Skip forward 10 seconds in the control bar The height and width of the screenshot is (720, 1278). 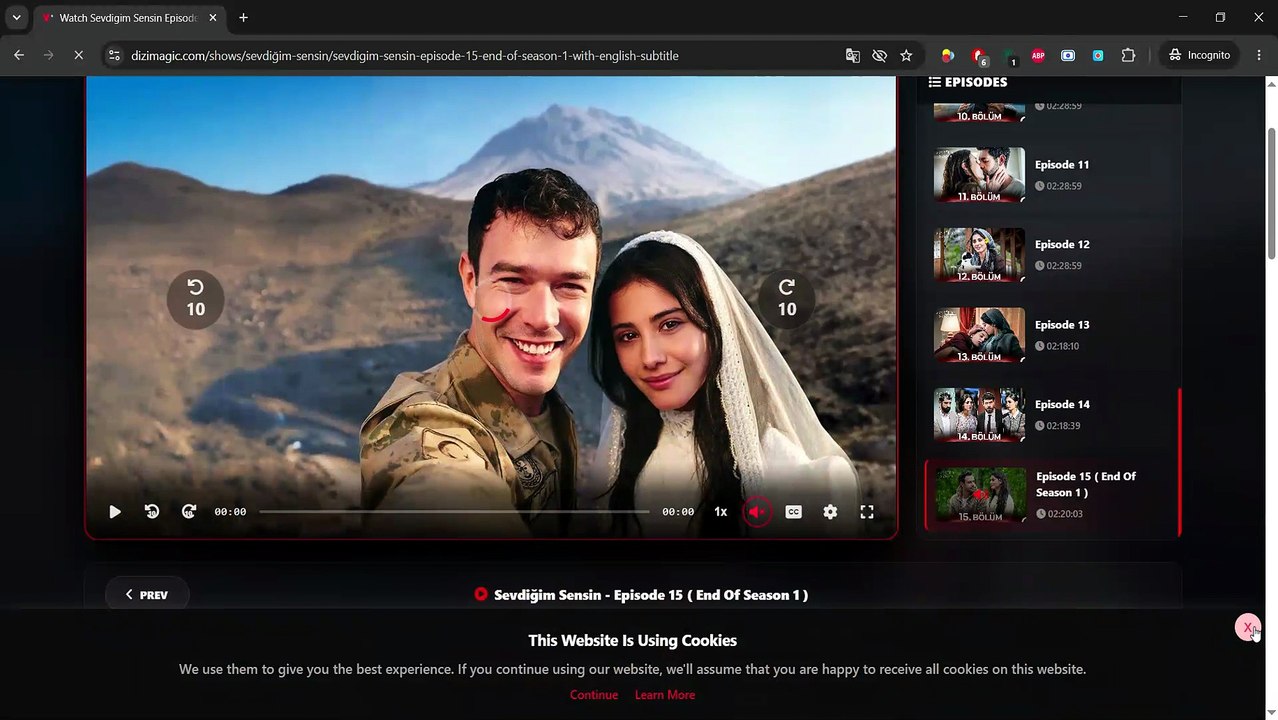pos(189,512)
